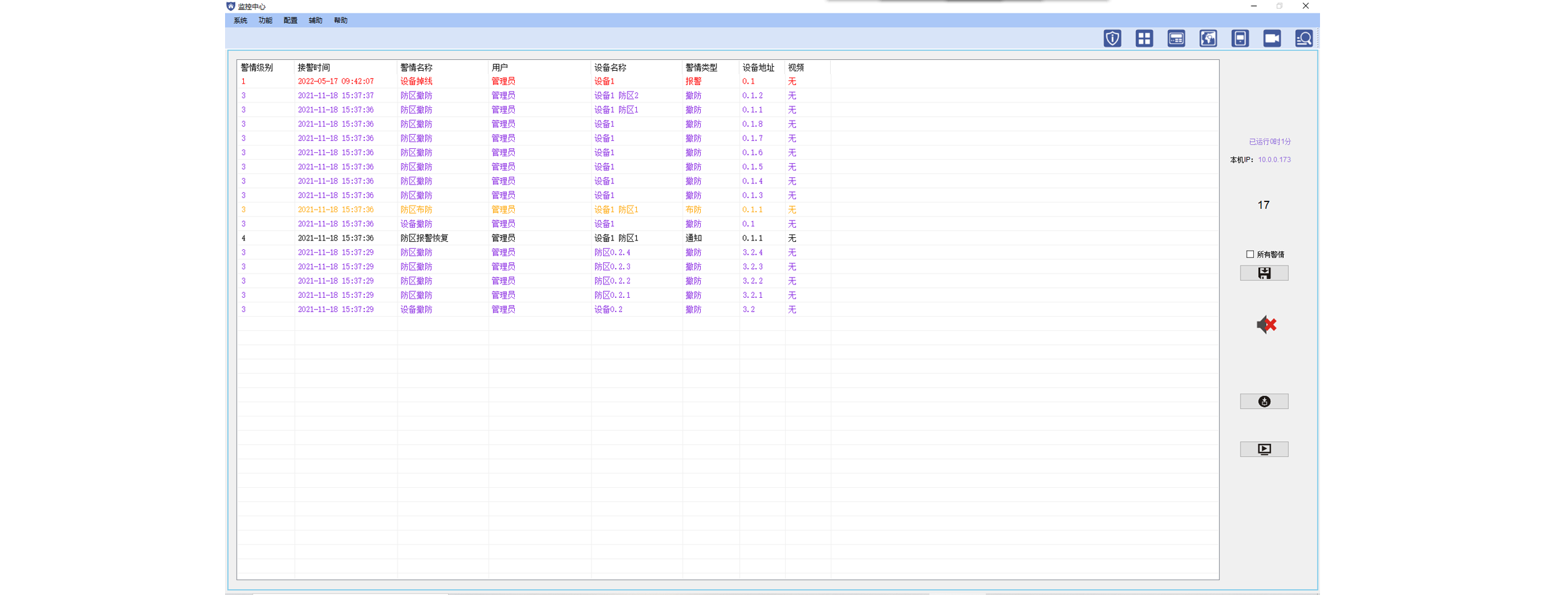Select timestamp 2022-05-17 09:42:07
Screen dimensions: 1568x595
(336, 82)
